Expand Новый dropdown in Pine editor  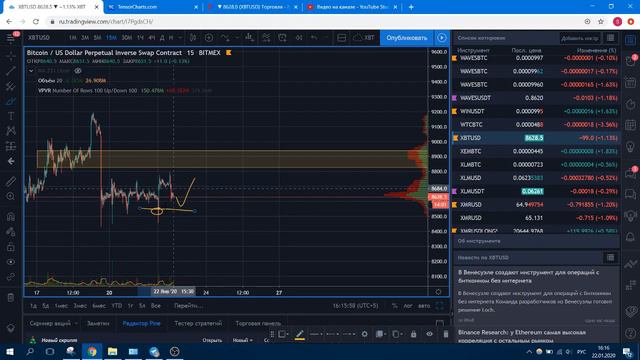242,340
